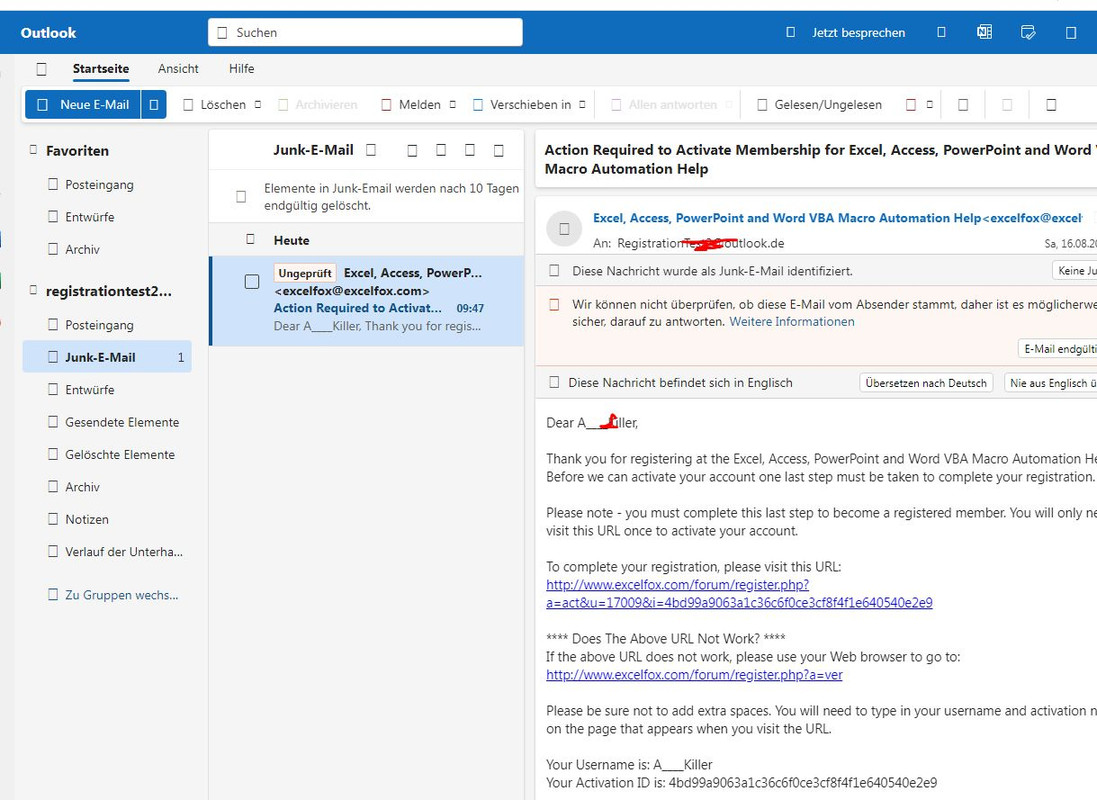Image resolution: width=1097 pixels, height=800 pixels.
Task: Select the Junk-E-Mail folder
Action: [107, 357]
